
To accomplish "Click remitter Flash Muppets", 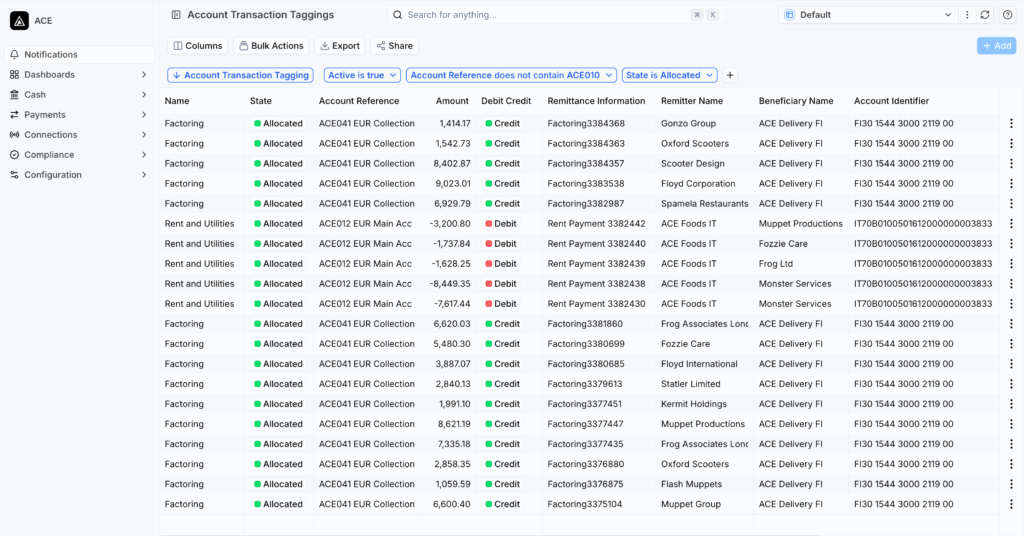I will (x=691, y=484).
